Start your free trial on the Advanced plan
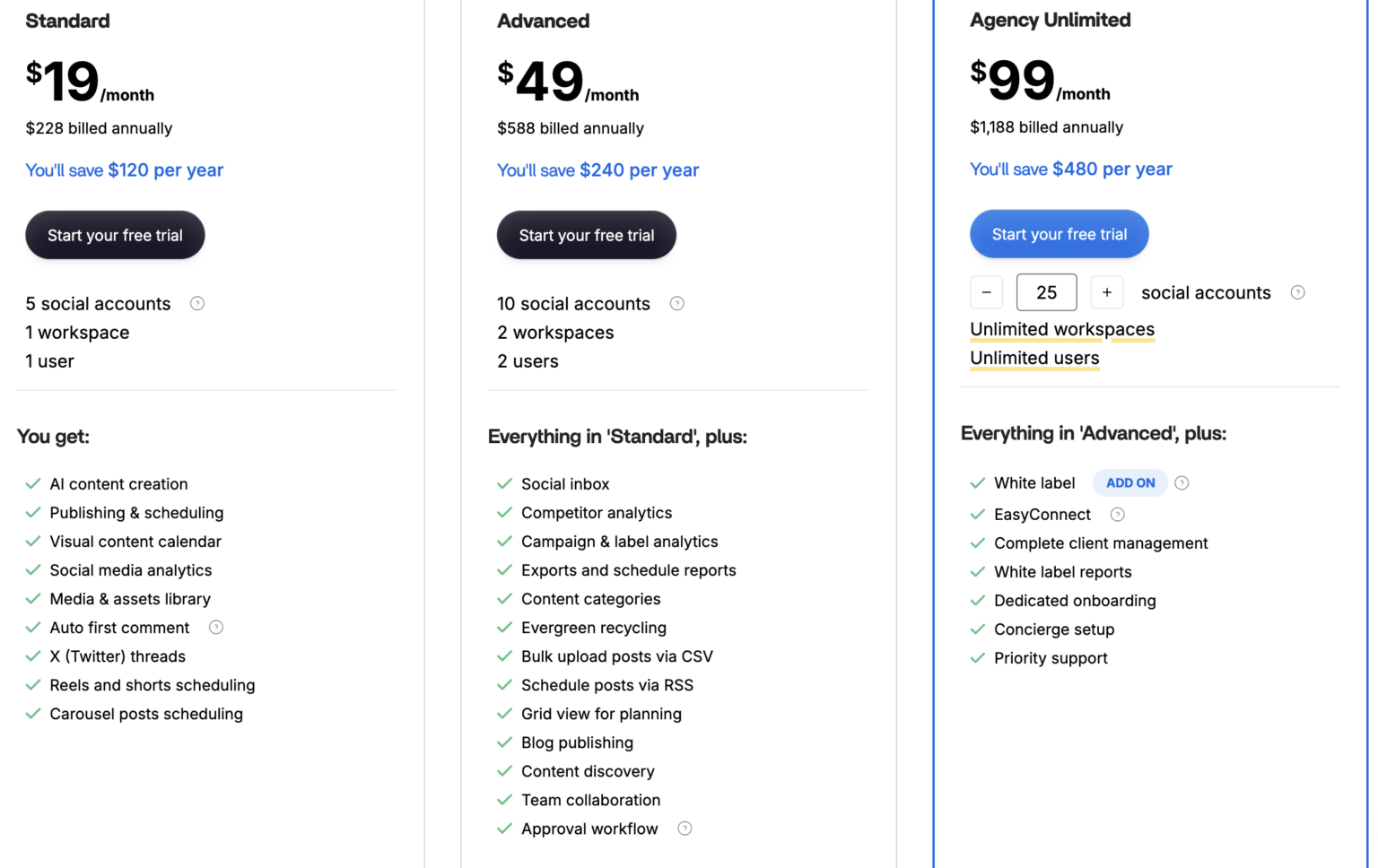This screenshot has height=868, width=1378. coord(586,235)
